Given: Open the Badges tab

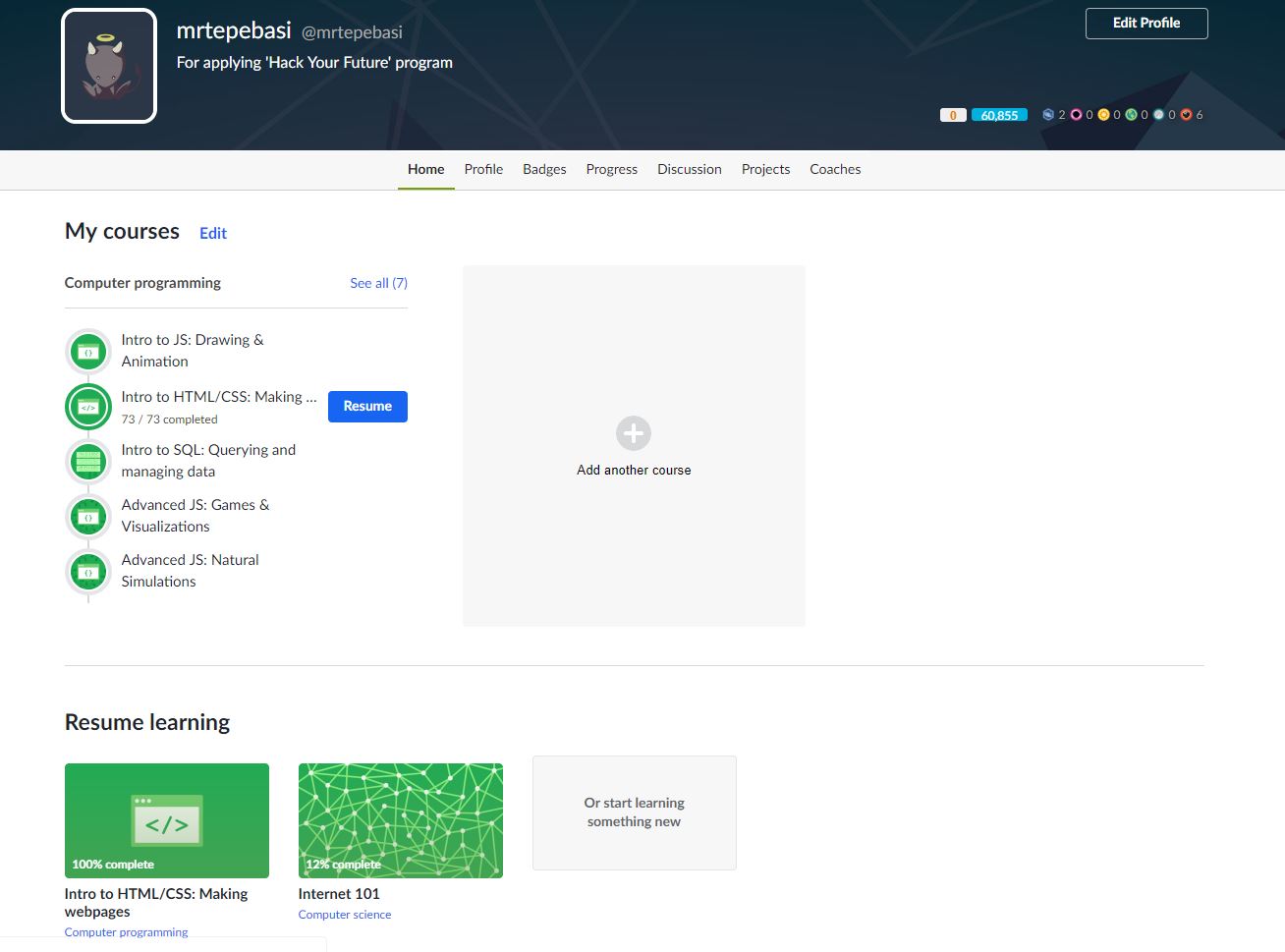Looking at the screenshot, I should pos(544,169).
